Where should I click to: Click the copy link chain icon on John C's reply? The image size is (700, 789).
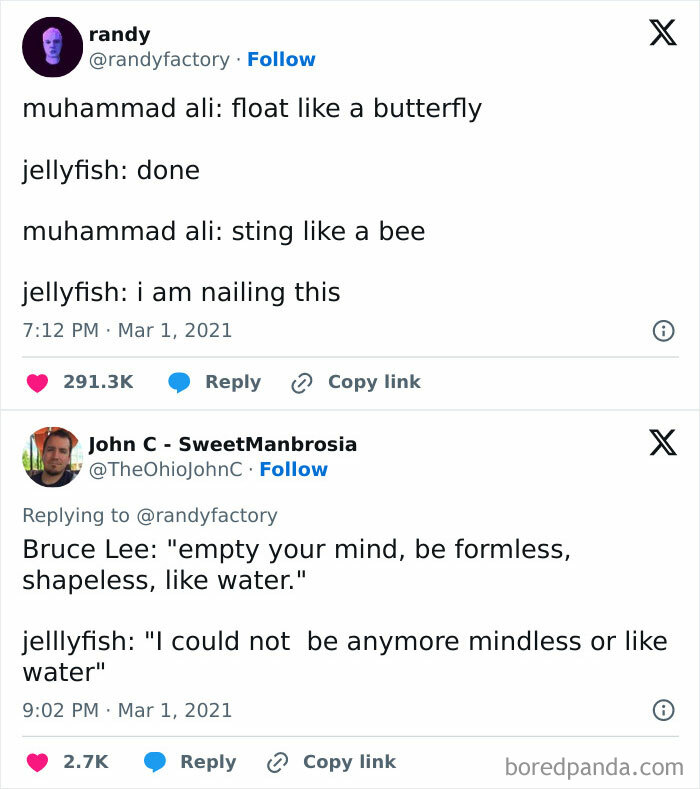[x=277, y=762]
